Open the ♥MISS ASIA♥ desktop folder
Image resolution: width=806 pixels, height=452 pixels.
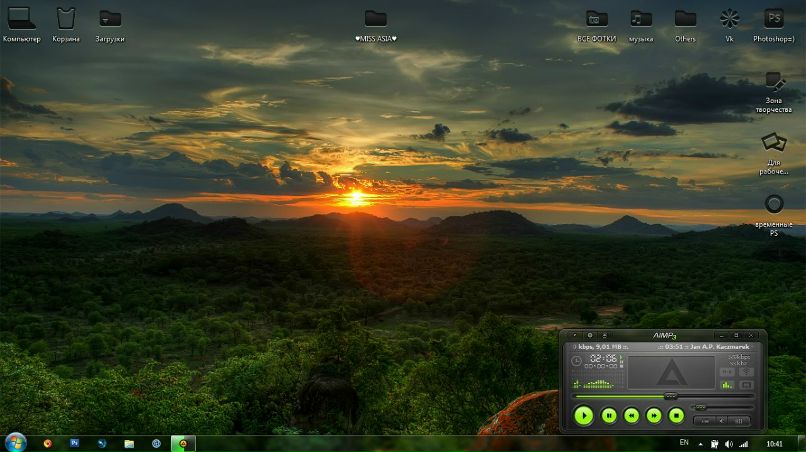click(376, 19)
